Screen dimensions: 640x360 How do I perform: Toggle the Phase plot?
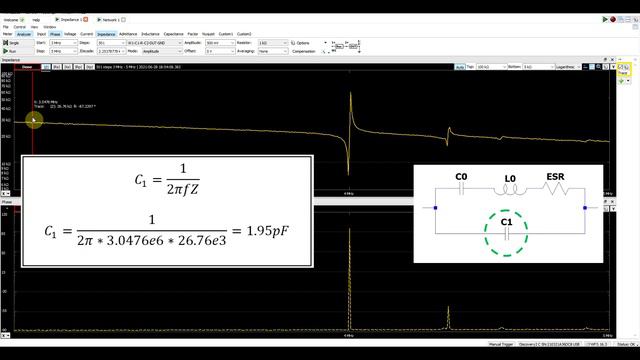click(55, 34)
